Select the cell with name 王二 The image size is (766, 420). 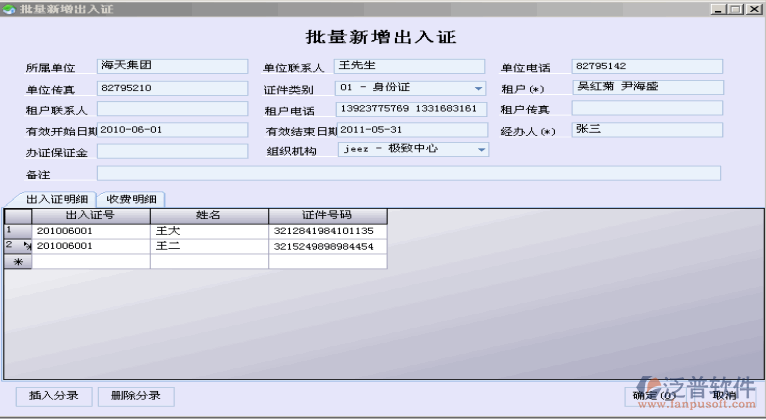pyautogui.click(x=209, y=245)
